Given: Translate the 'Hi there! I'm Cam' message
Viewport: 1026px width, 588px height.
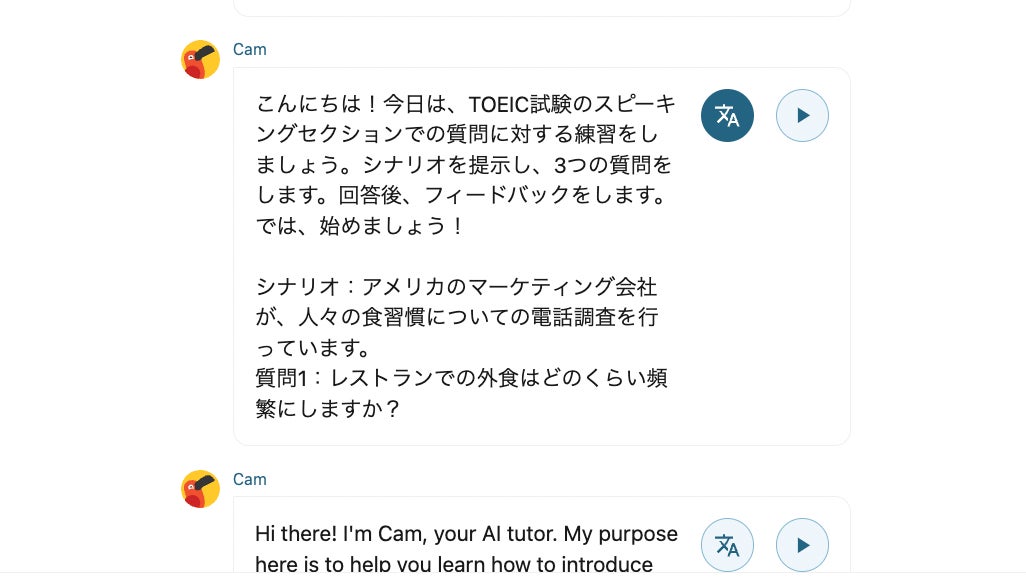Looking at the screenshot, I should [x=727, y=545].
